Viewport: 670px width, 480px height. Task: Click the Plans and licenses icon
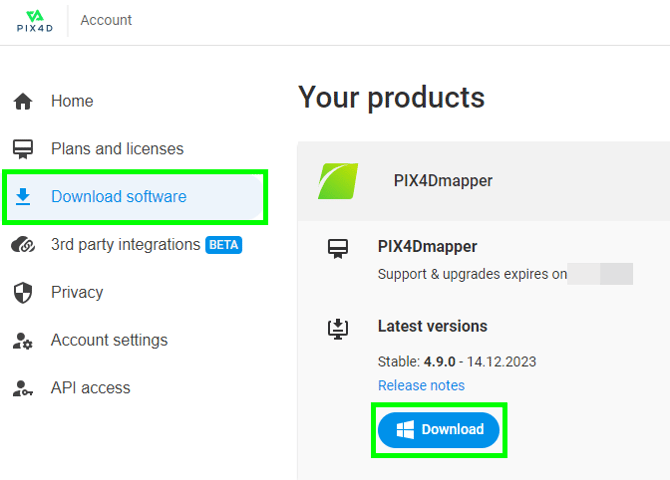pos(23,149)
